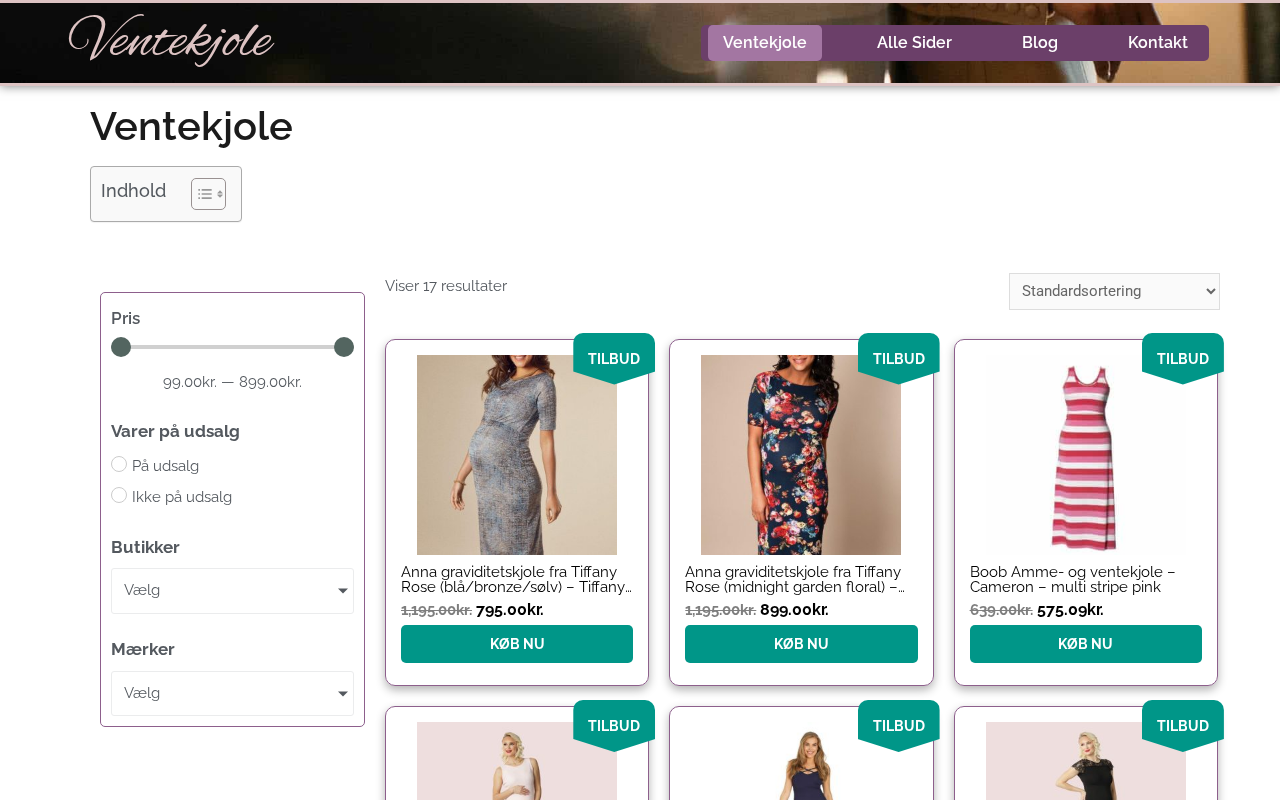This screenshot has width=1280, height=800.
Task: Open the Standardsortering sort dropdown
Action: (1114, 291)
